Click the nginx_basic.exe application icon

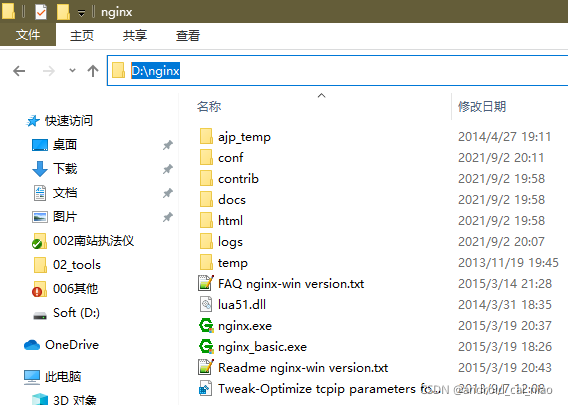coord(206,346)
